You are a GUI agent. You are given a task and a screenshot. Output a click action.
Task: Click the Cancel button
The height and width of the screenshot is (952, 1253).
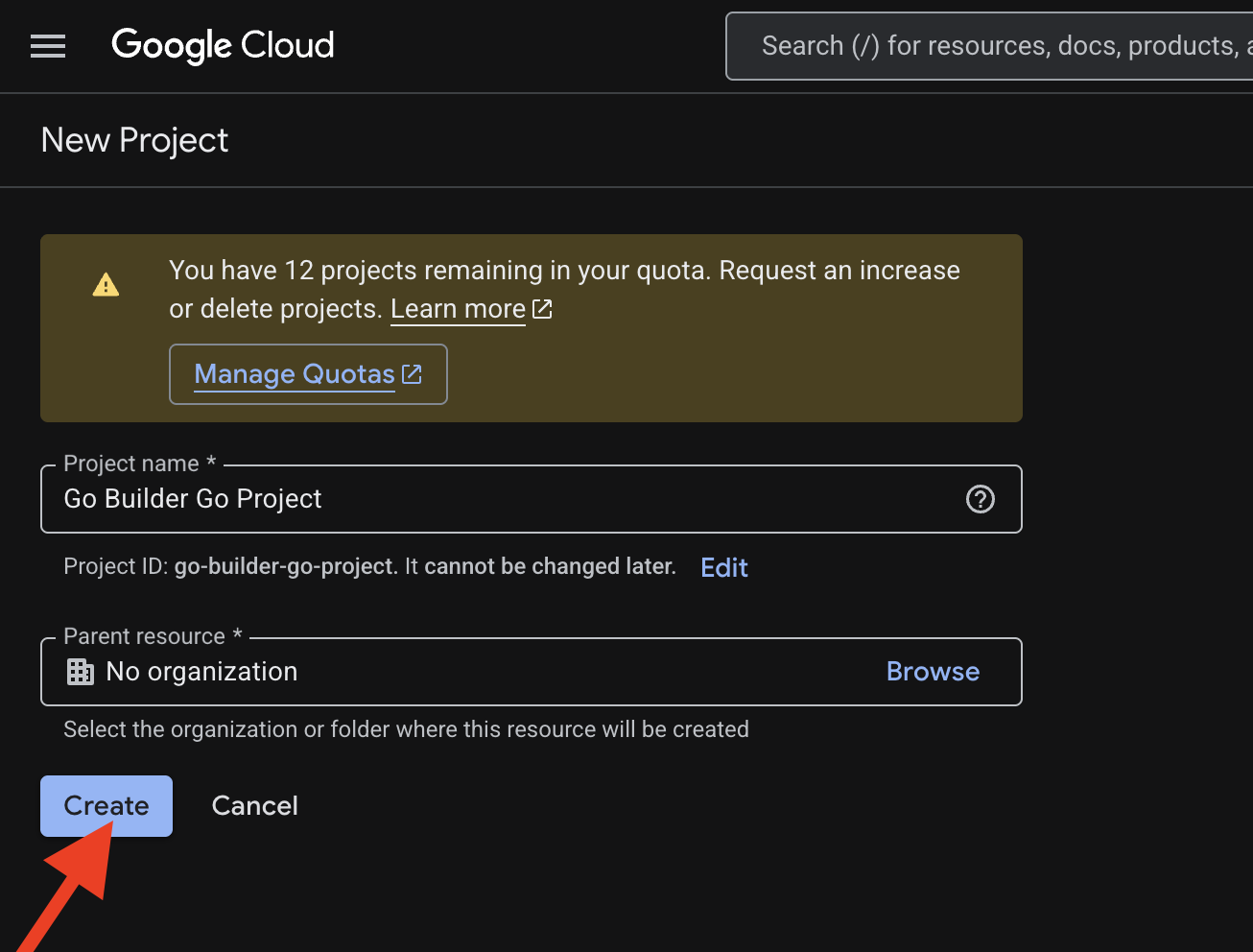tap(254, 805)
